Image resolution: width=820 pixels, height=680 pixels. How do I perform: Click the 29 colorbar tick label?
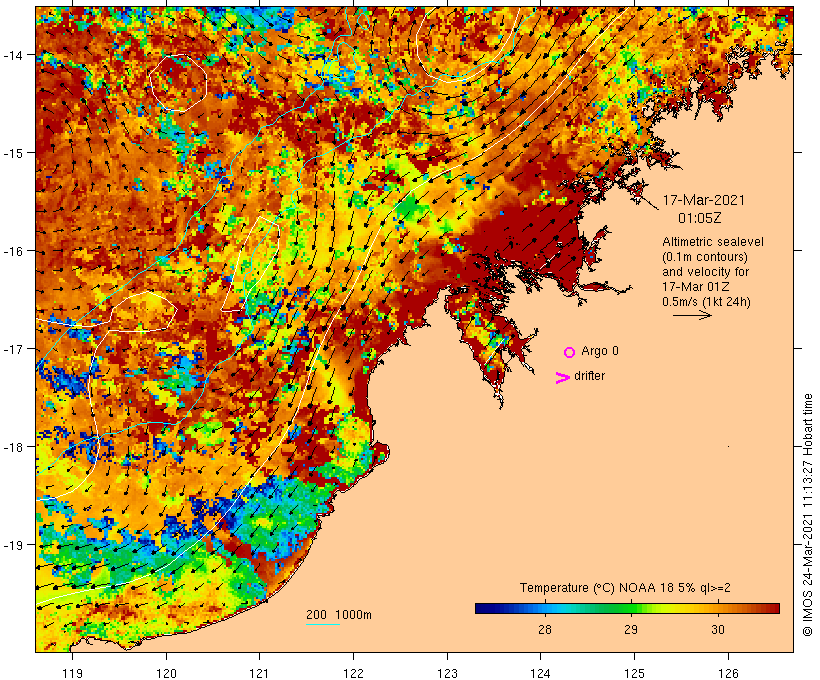tap(631, 629)
